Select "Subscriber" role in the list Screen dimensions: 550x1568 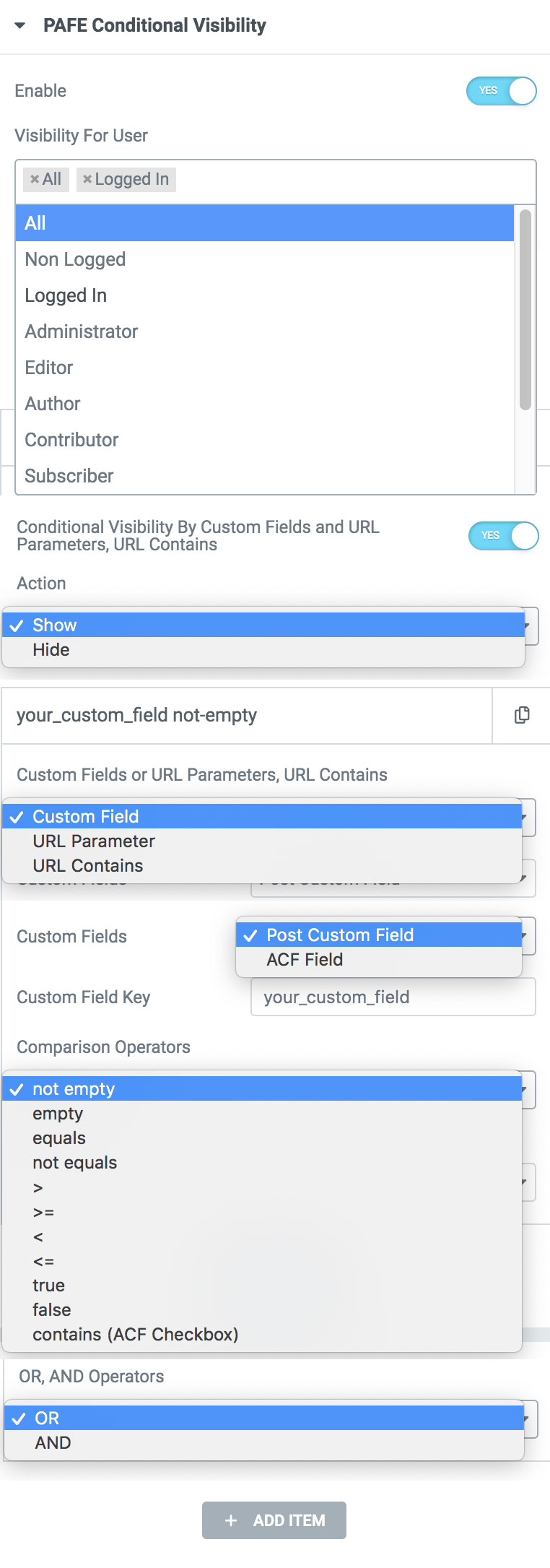(69, 476)
